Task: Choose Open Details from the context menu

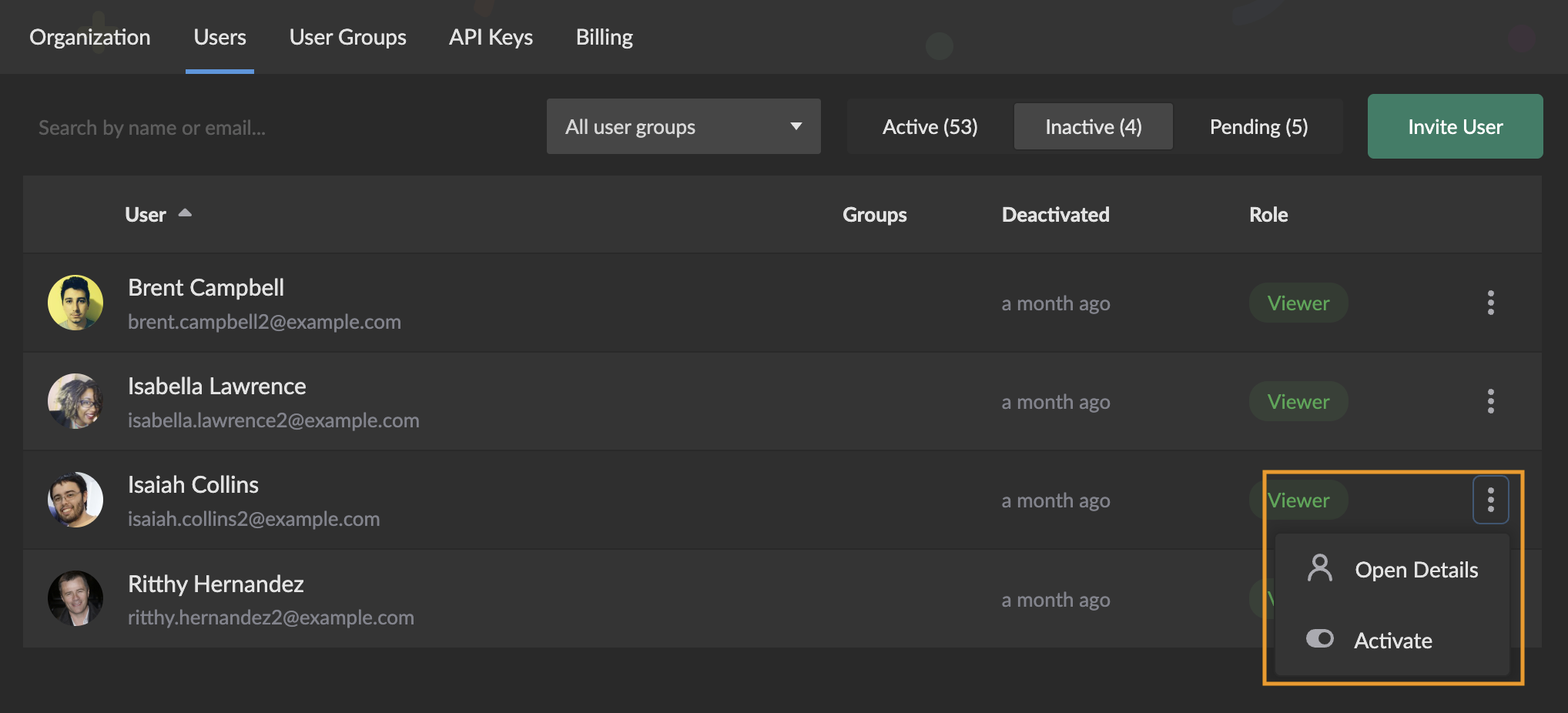Action: [1416, 570]
